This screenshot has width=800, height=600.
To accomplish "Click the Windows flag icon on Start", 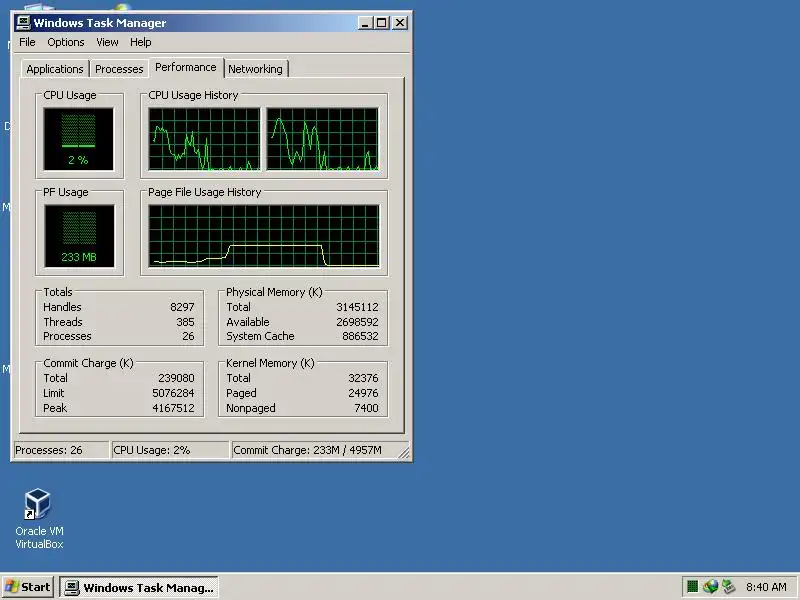I will pyautogui.click(x=12, y=587).
